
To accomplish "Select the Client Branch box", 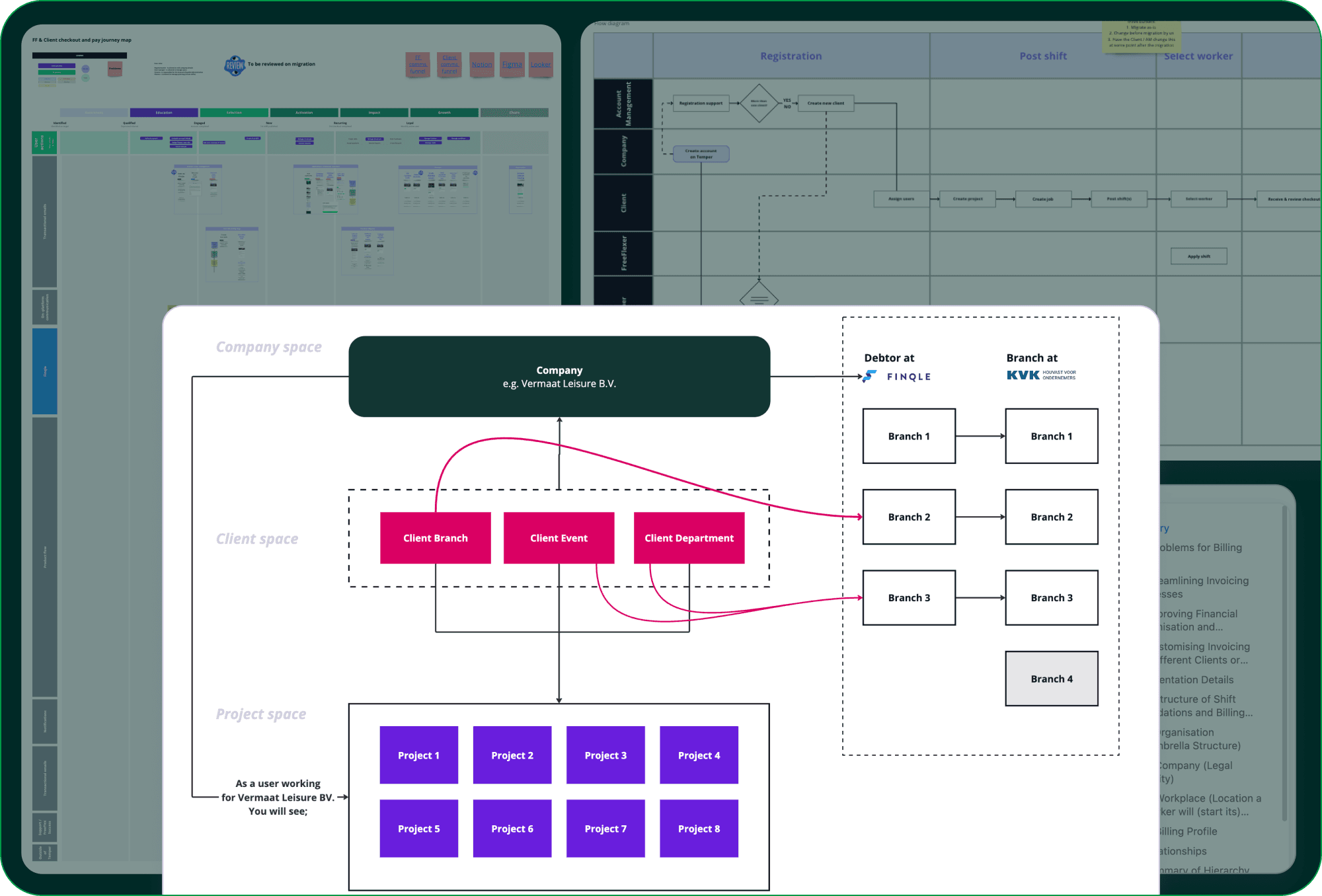I will (x=435, y=538).
